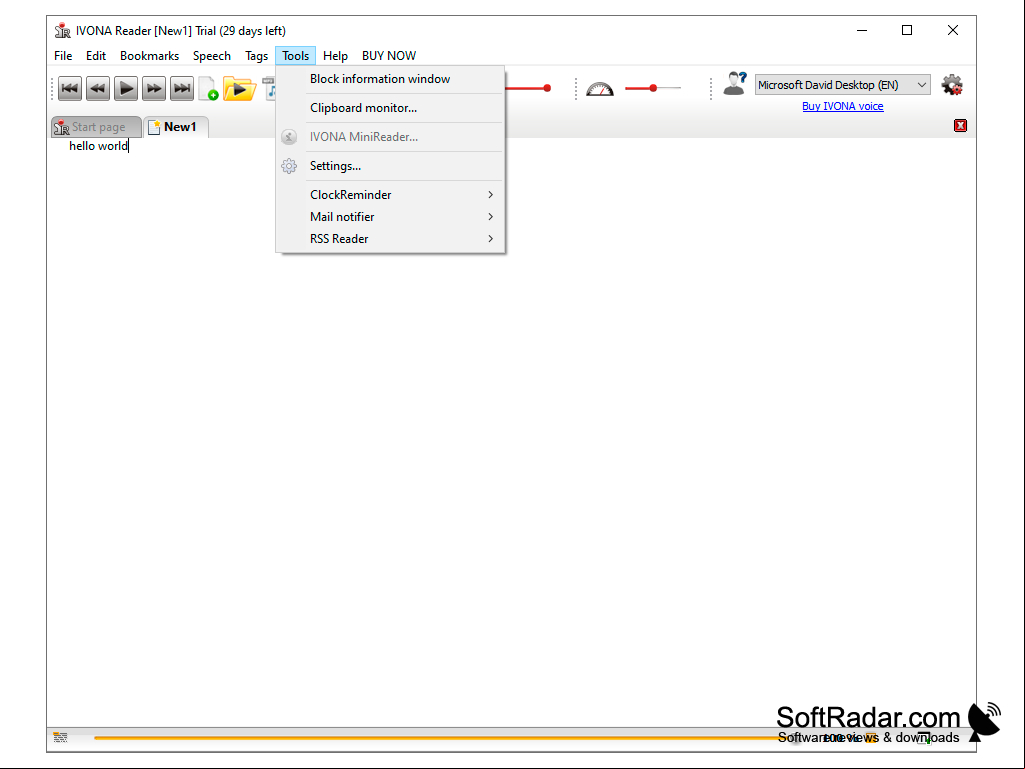Start reading with the Play button
This screenshot has width=1025, height=769.
click(126, 88)
